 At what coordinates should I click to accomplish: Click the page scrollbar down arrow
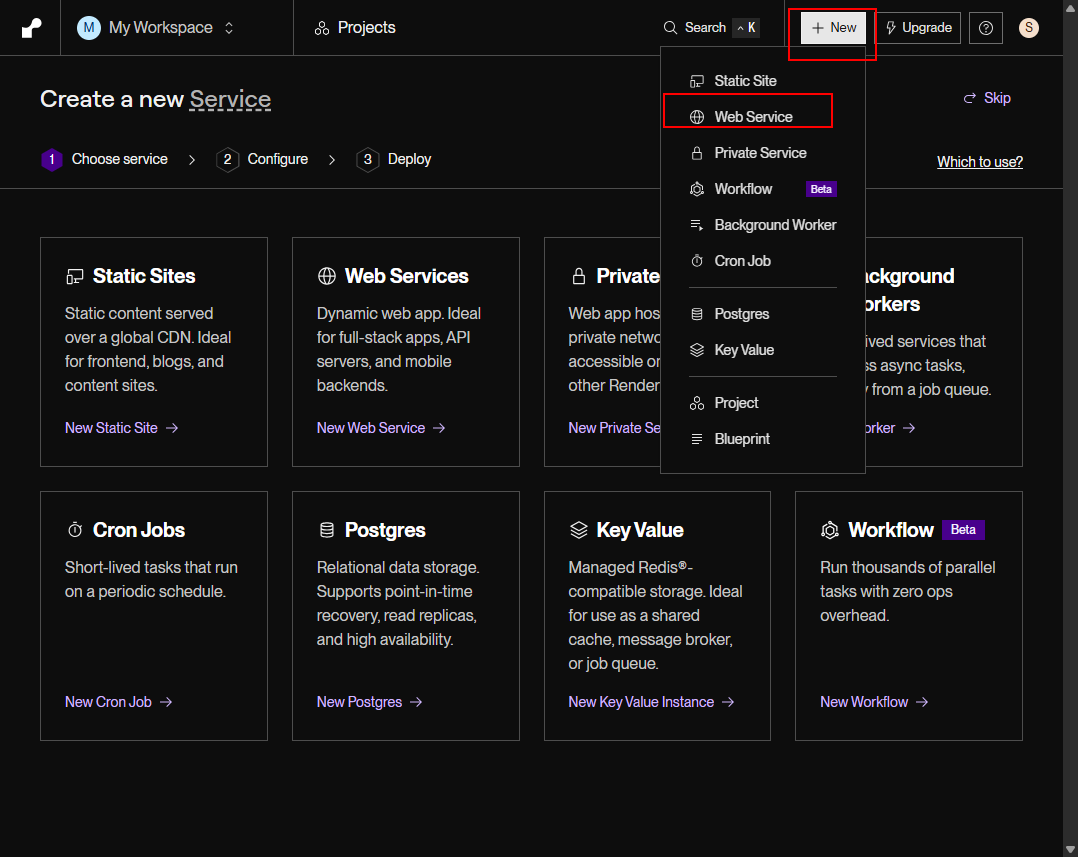click(1070, 849)
